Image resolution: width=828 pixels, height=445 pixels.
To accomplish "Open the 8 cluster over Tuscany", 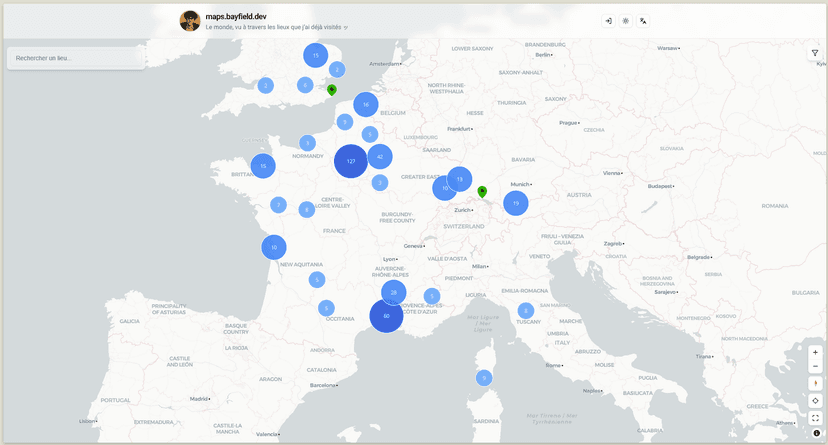I will click(525, 310).
